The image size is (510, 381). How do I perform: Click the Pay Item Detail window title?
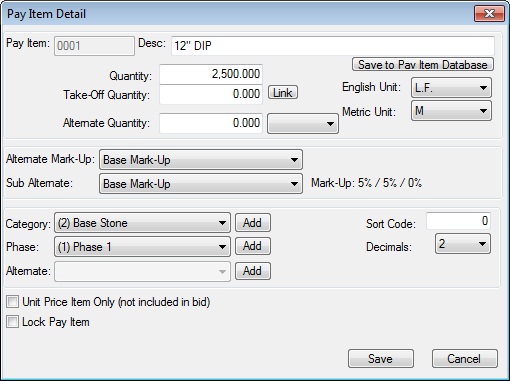[46, 14]
